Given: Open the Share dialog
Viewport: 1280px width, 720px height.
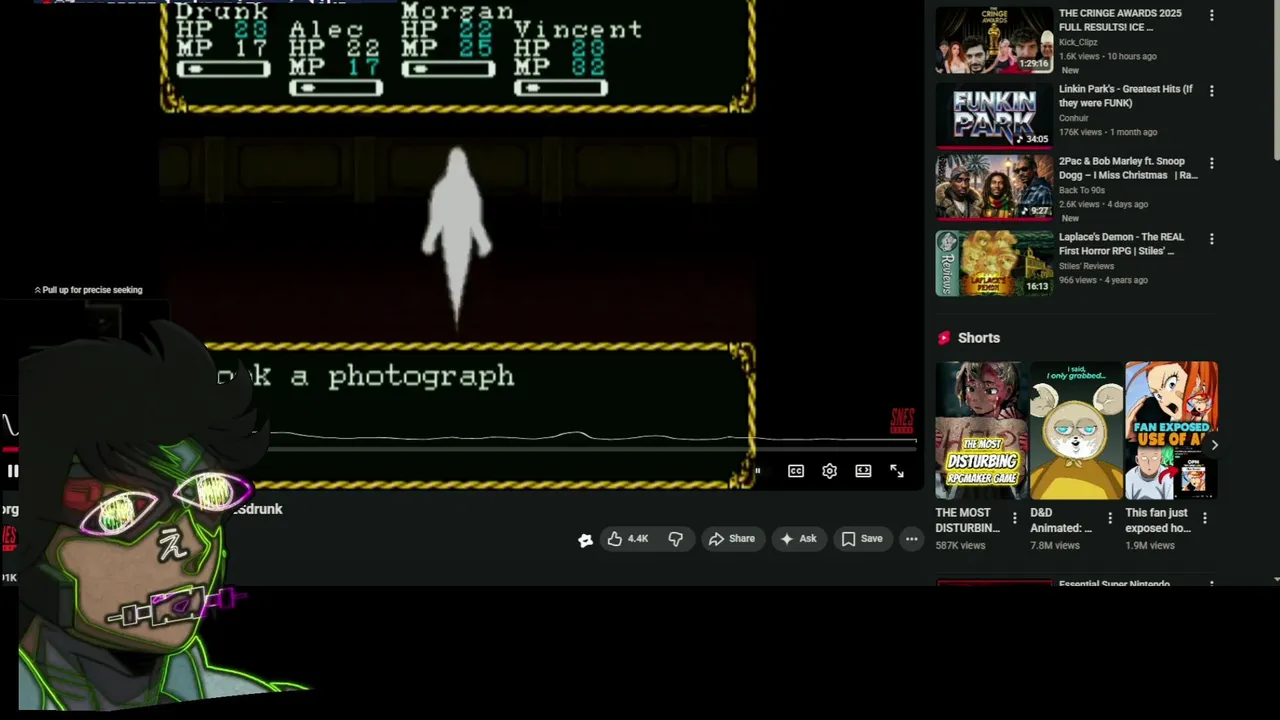Looking at the screenshot, I should (732, 539).
